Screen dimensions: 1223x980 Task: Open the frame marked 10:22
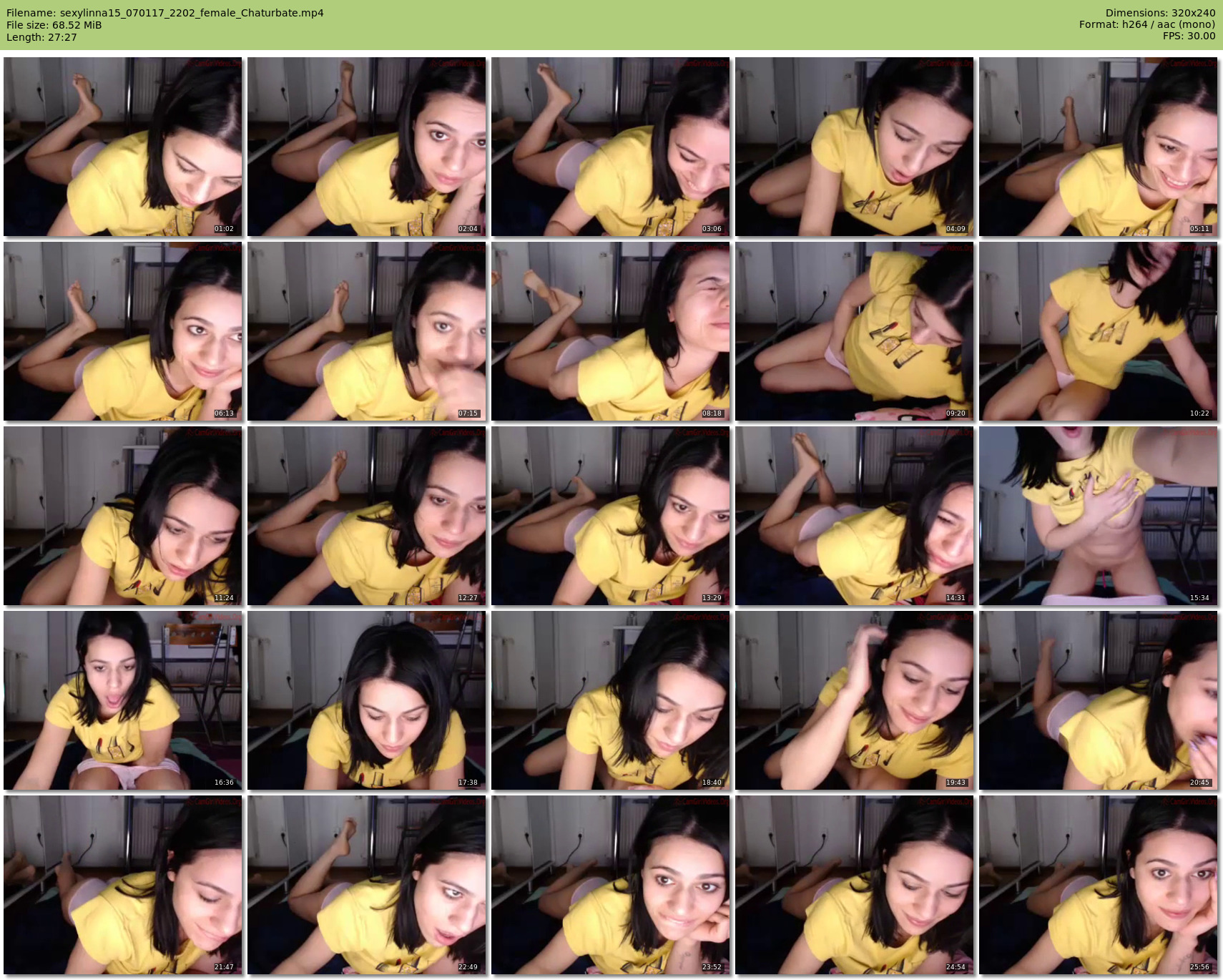(1099, 331)
